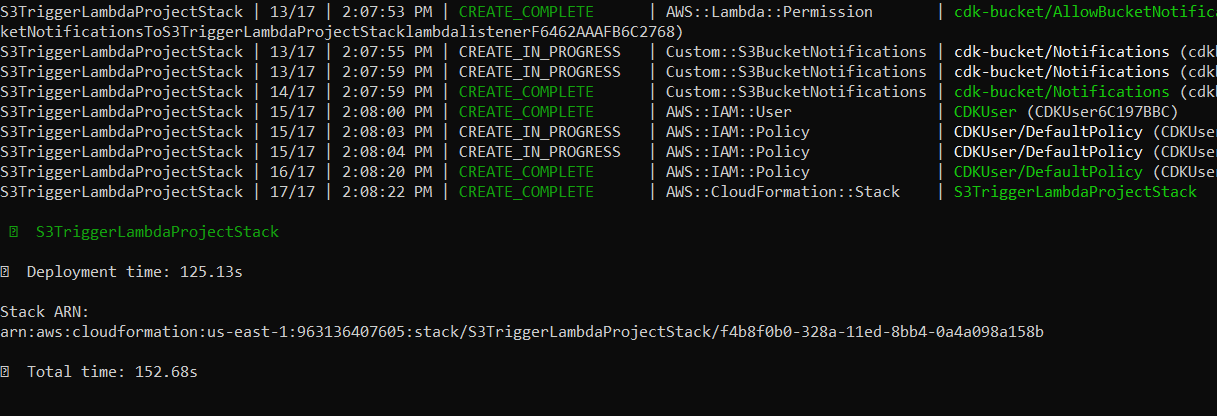Click the checkmark icon before S3TriggerLambdaProjectStack

pos(13,232)
